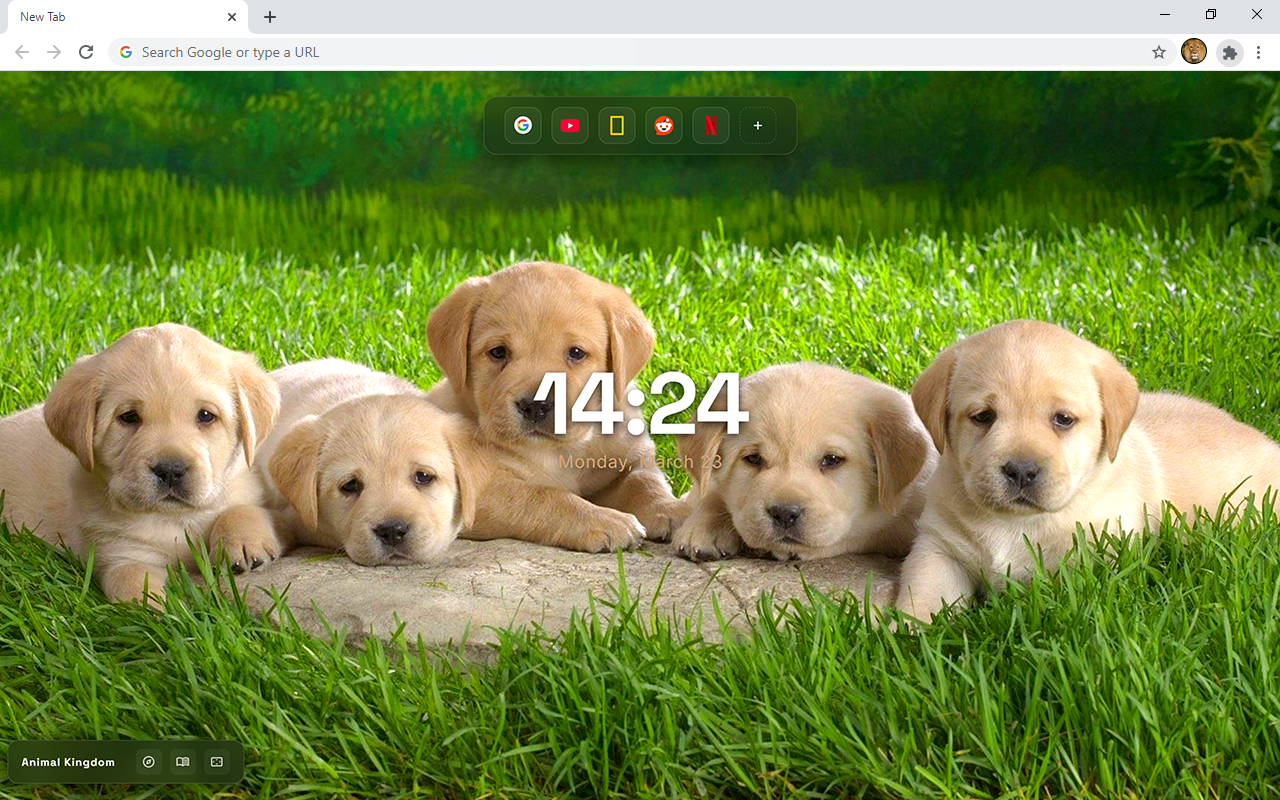Close the New Tab tab
The image size is (1280, 800).
[x=232, y=17]
